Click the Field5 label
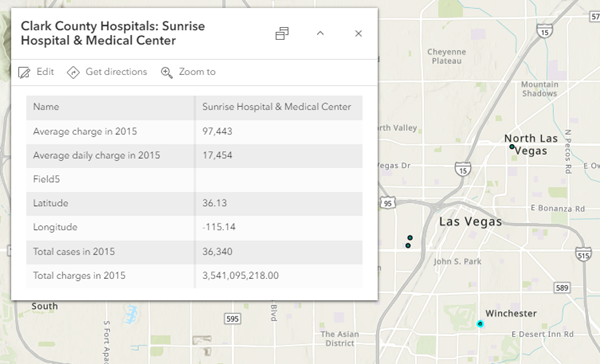600x364 pixels. point(46,179)
